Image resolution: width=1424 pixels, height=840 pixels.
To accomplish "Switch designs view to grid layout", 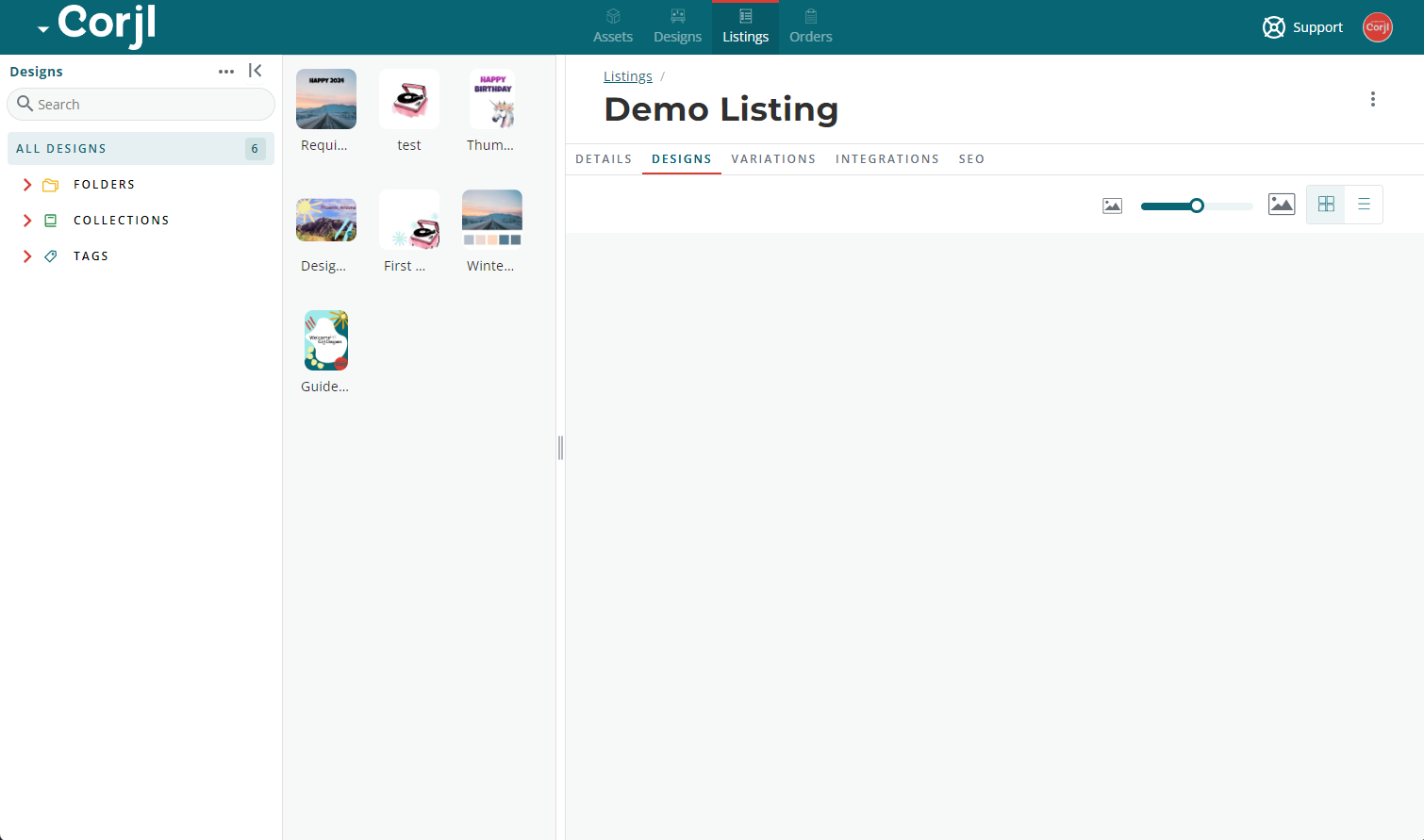I will click(x=1325, y=204).
